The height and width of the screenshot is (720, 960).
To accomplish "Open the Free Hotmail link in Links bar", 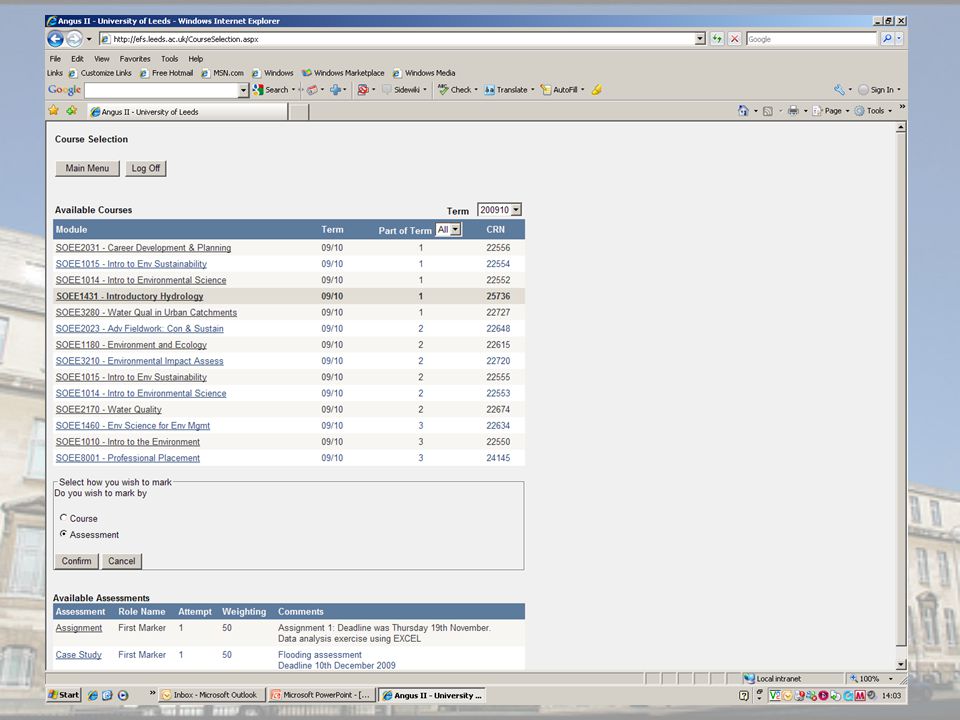I will (x=167, y=73).
